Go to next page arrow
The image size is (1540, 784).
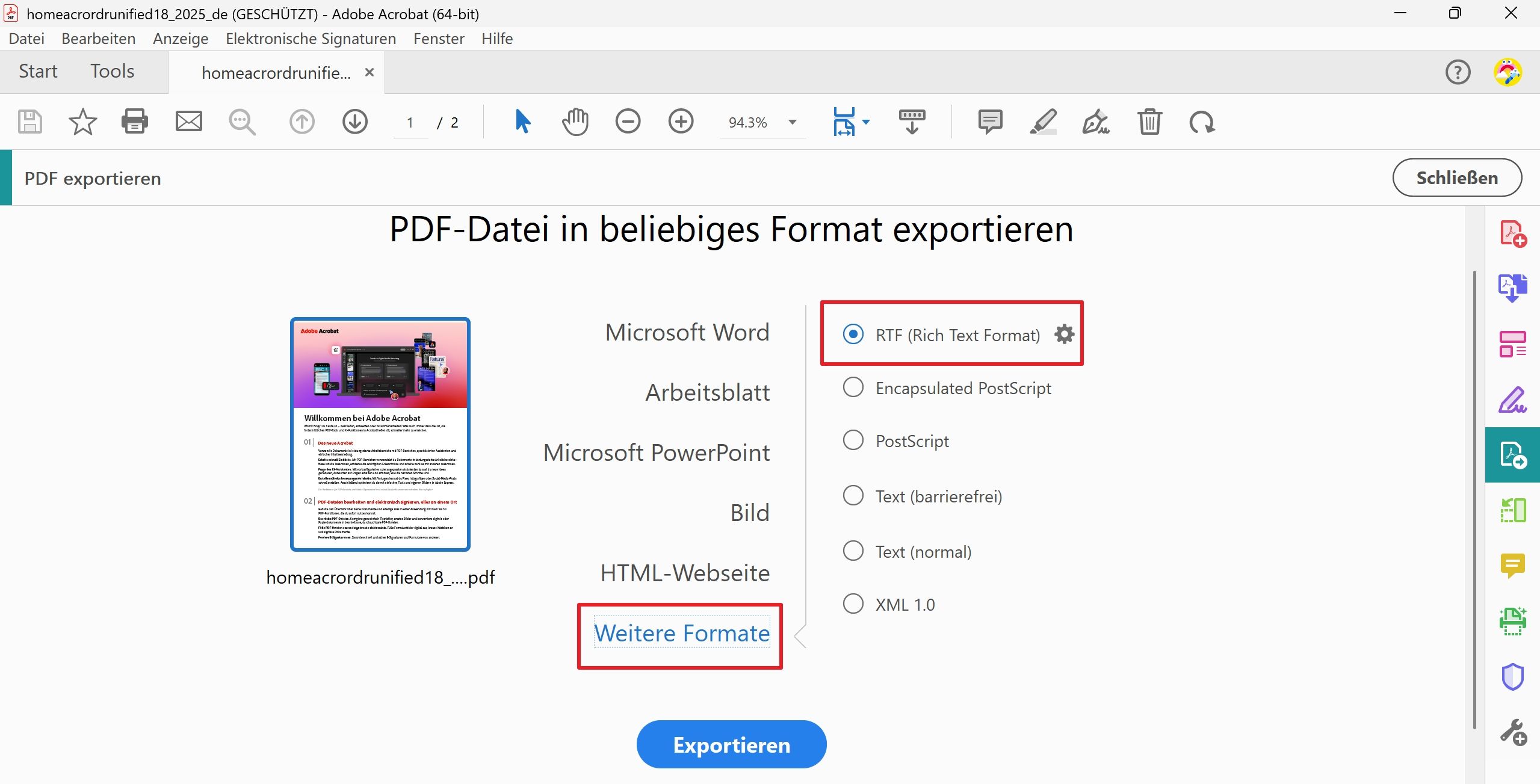[x=355, y=122]
